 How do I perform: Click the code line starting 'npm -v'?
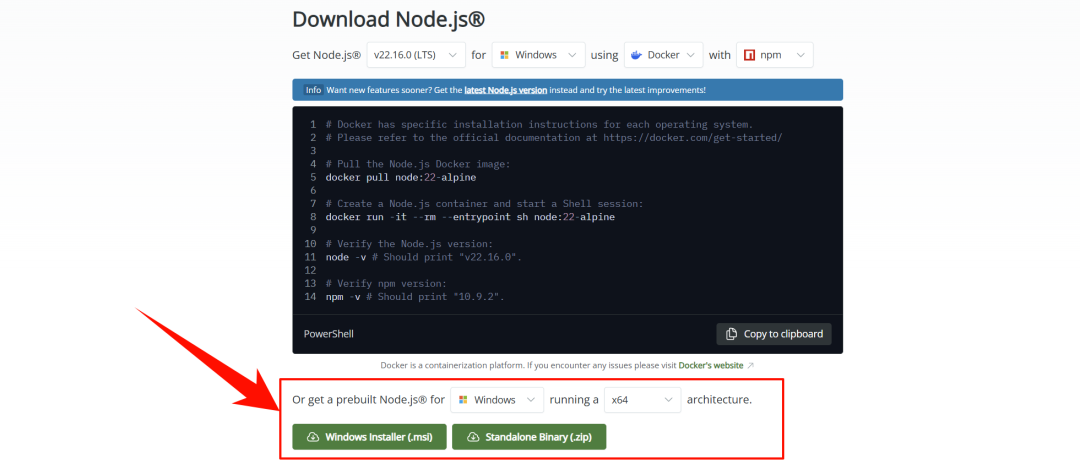pos(415,297)
